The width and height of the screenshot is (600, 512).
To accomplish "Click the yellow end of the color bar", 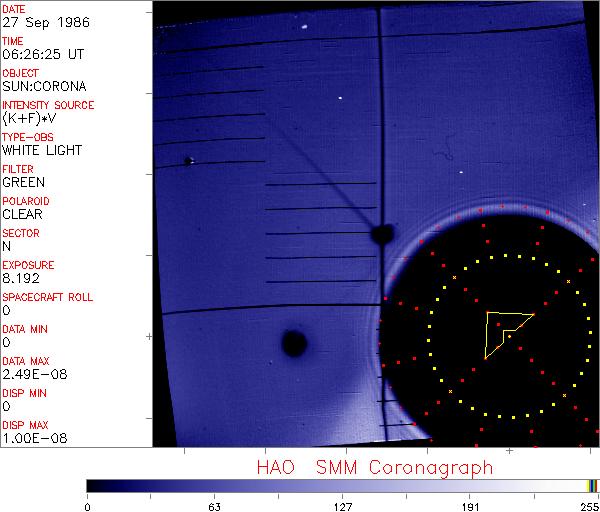I will coord(590,485).
